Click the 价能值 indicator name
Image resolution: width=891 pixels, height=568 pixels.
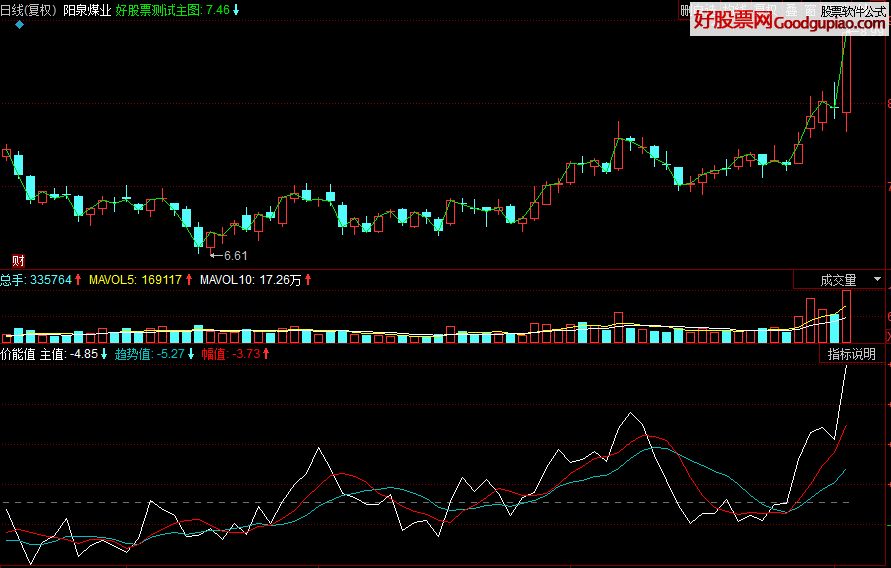pyautogui.click(x=18, y=354)
